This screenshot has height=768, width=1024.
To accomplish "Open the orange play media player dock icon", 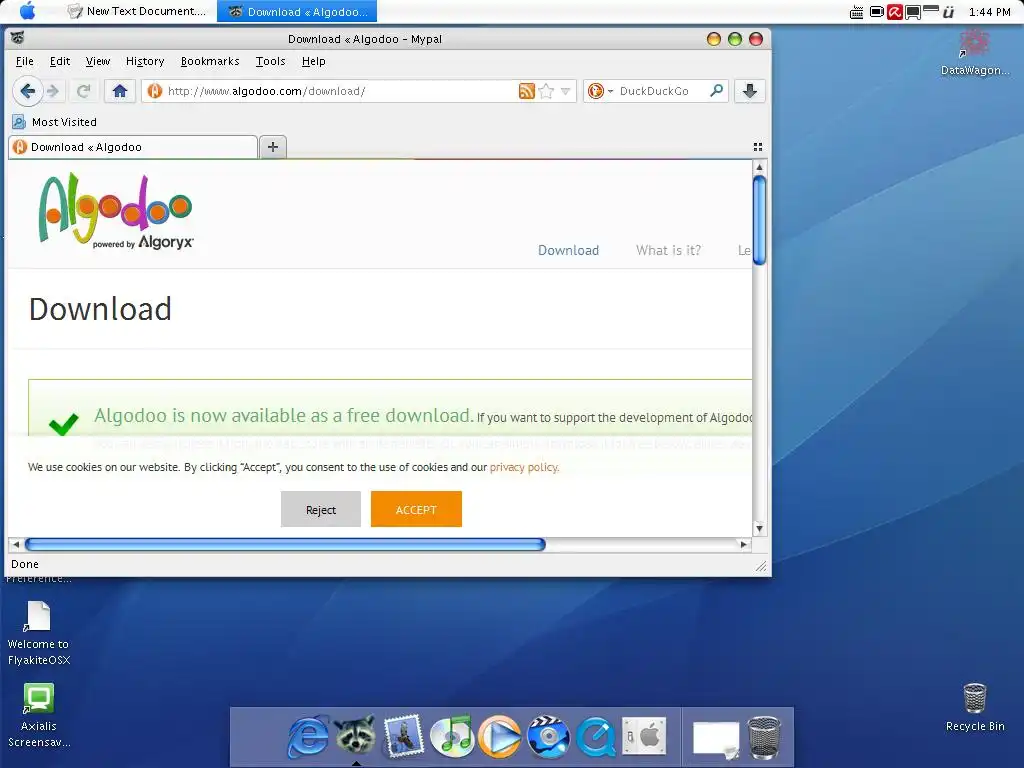I will point(500,736).
